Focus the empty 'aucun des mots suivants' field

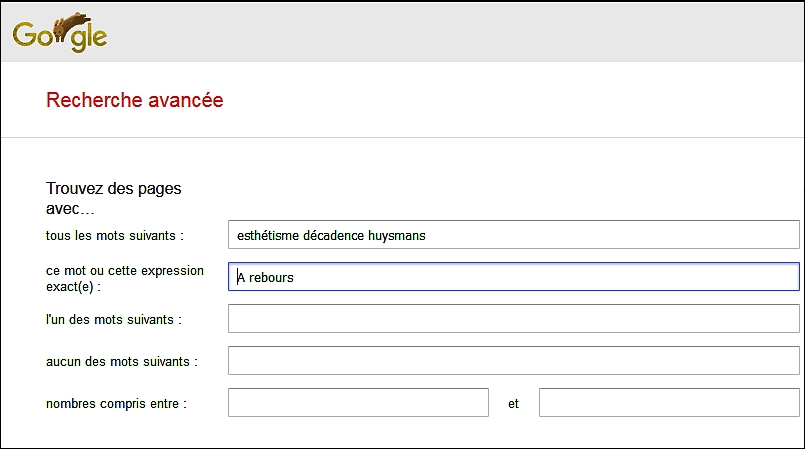[x=514, y=361]
